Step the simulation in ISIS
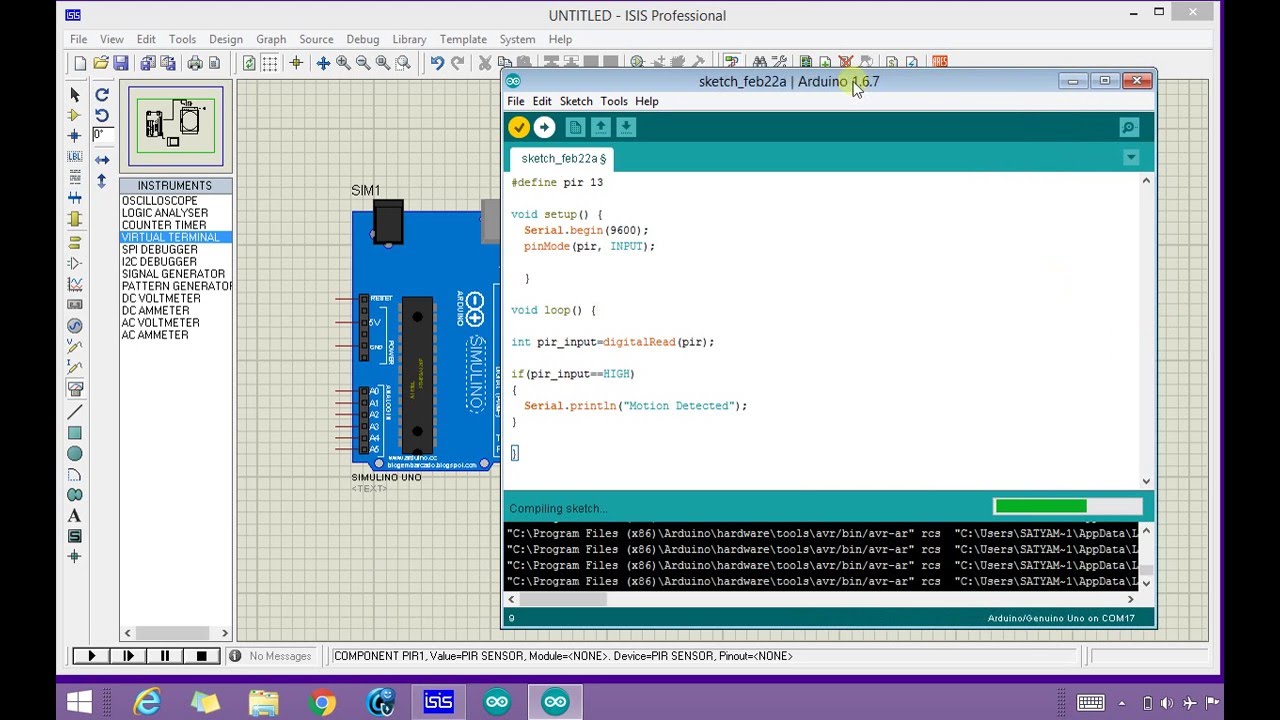Viewport: 1280px width, 720px height. pyautogui.click(x=128, y=656)
